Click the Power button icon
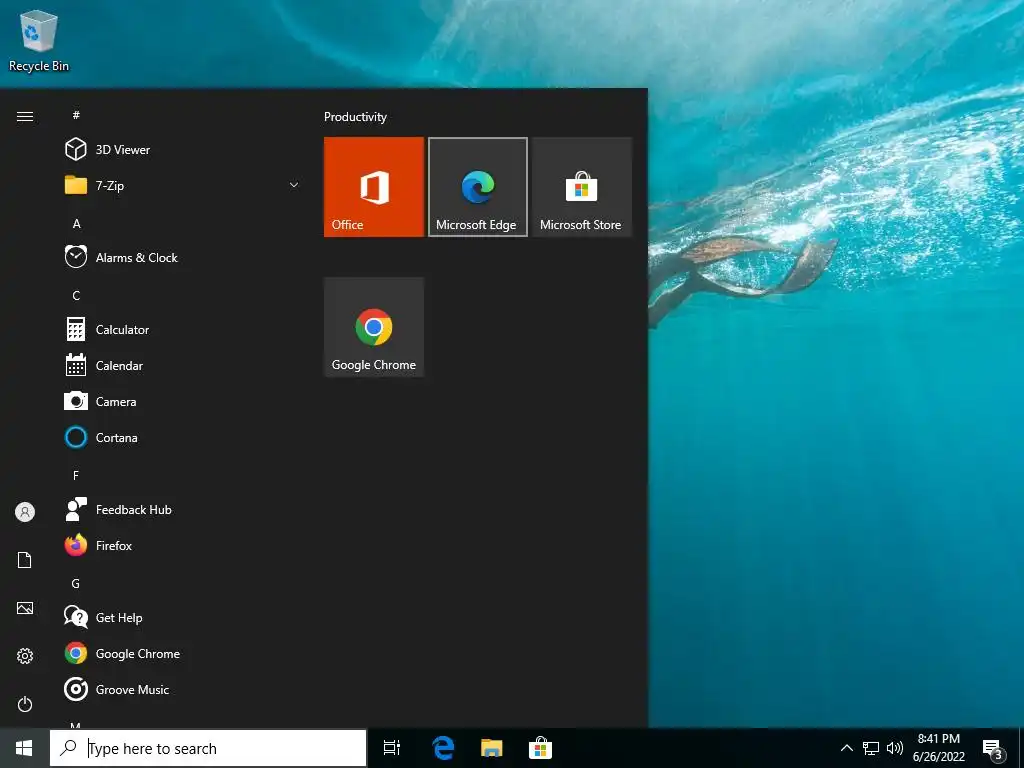 click(x=25, y=704)
